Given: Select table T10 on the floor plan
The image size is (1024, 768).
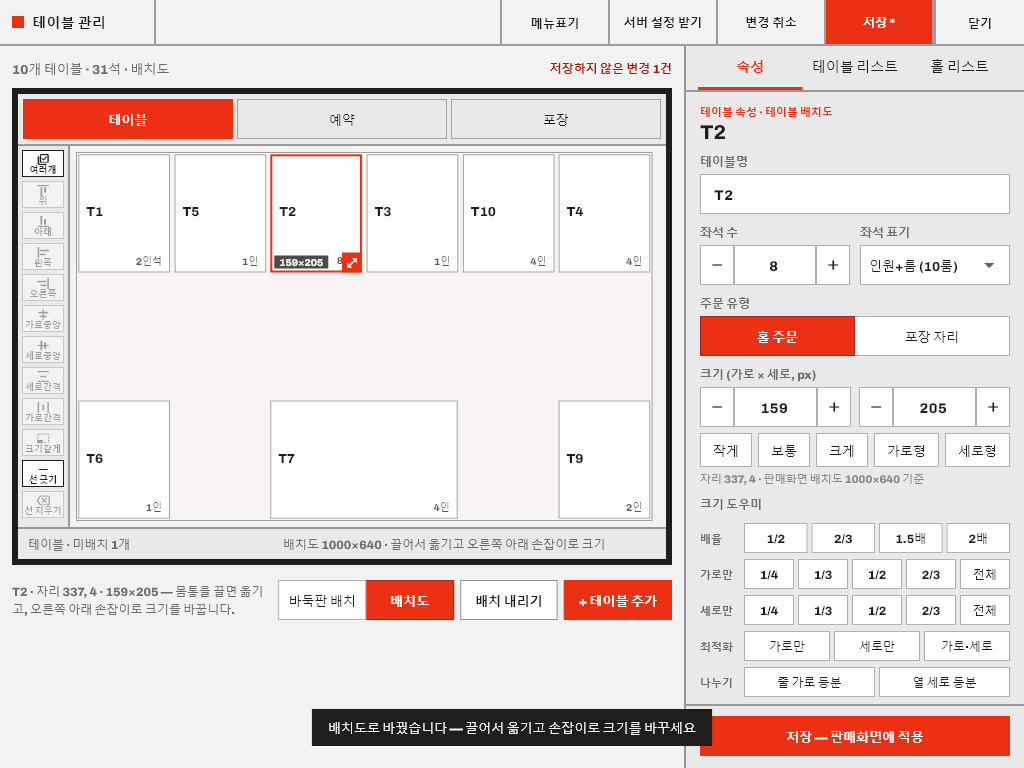Looking at the screenshot, I should point(509,213).
